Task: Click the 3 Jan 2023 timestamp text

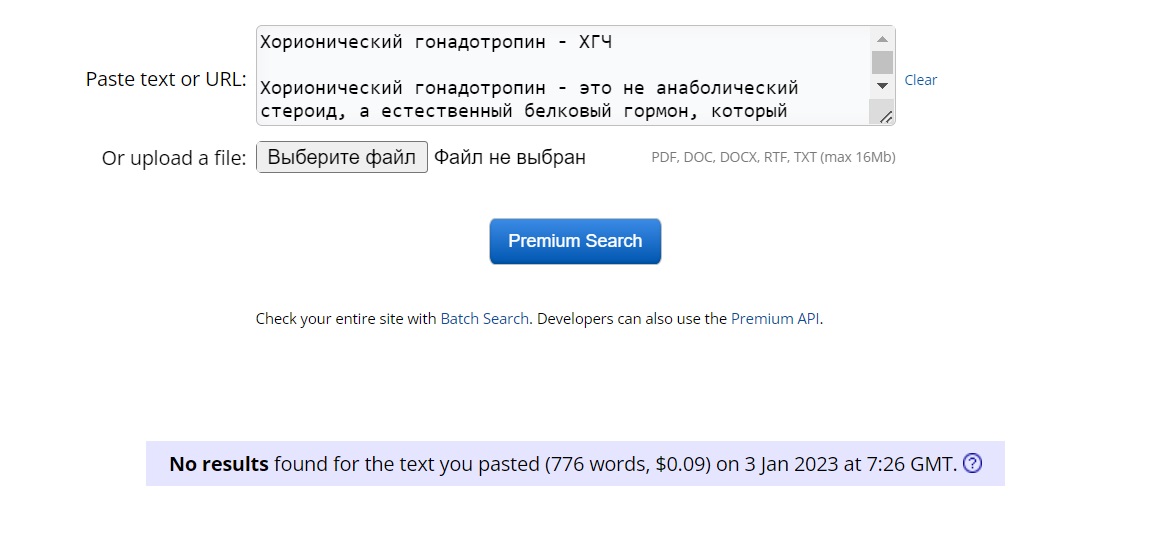Action: 780,464
